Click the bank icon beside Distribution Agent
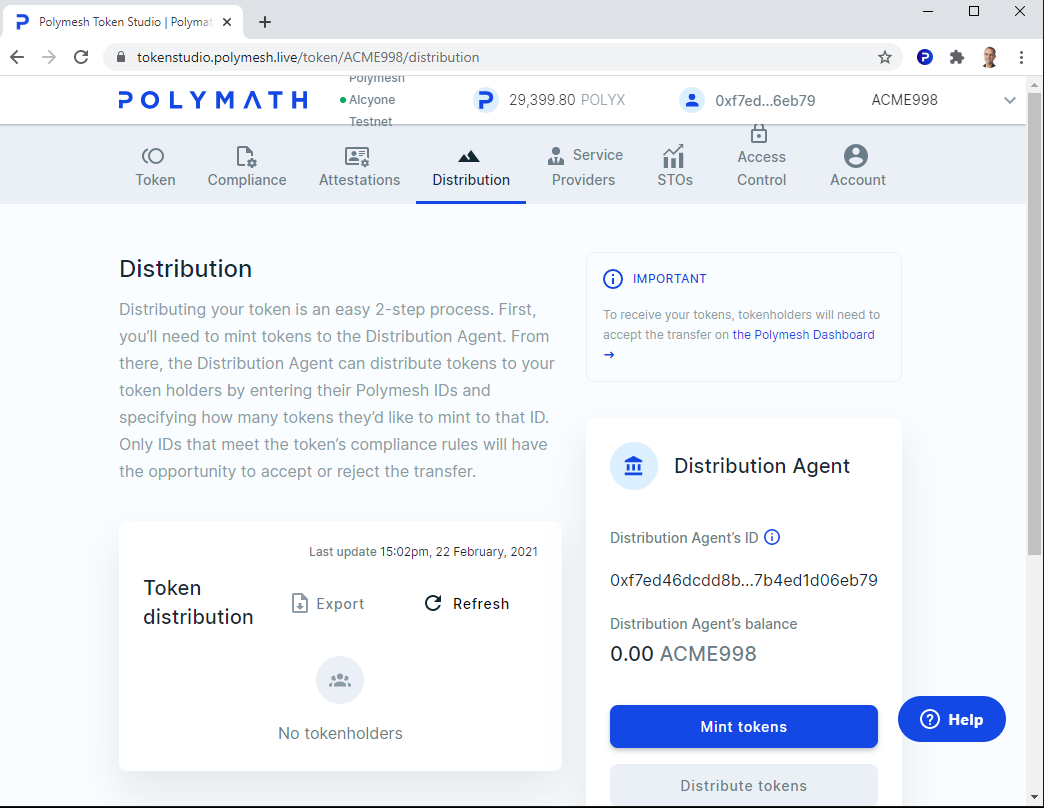 point(633,466)
